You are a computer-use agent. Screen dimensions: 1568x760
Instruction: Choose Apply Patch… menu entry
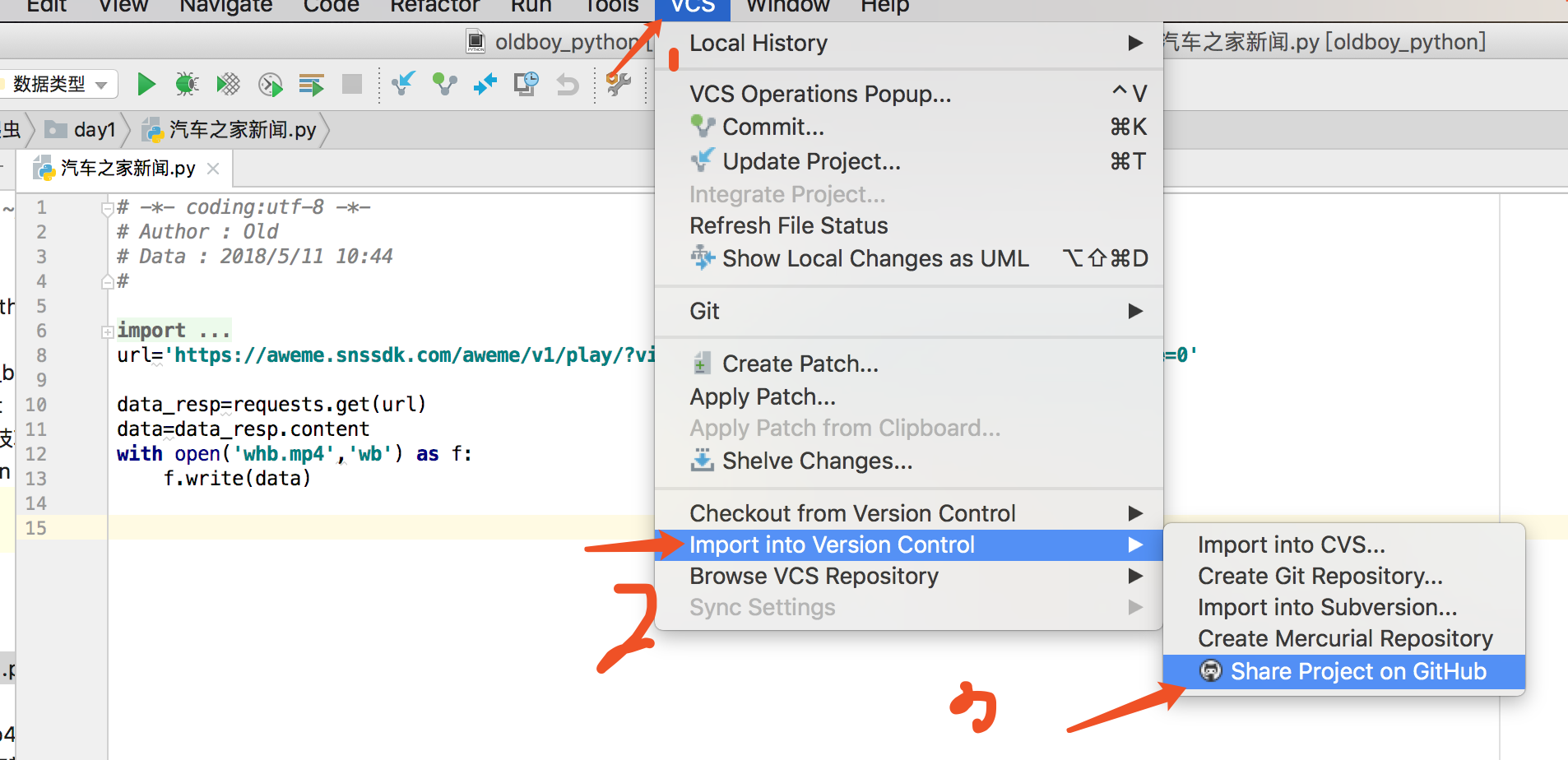tap(909, 396)
